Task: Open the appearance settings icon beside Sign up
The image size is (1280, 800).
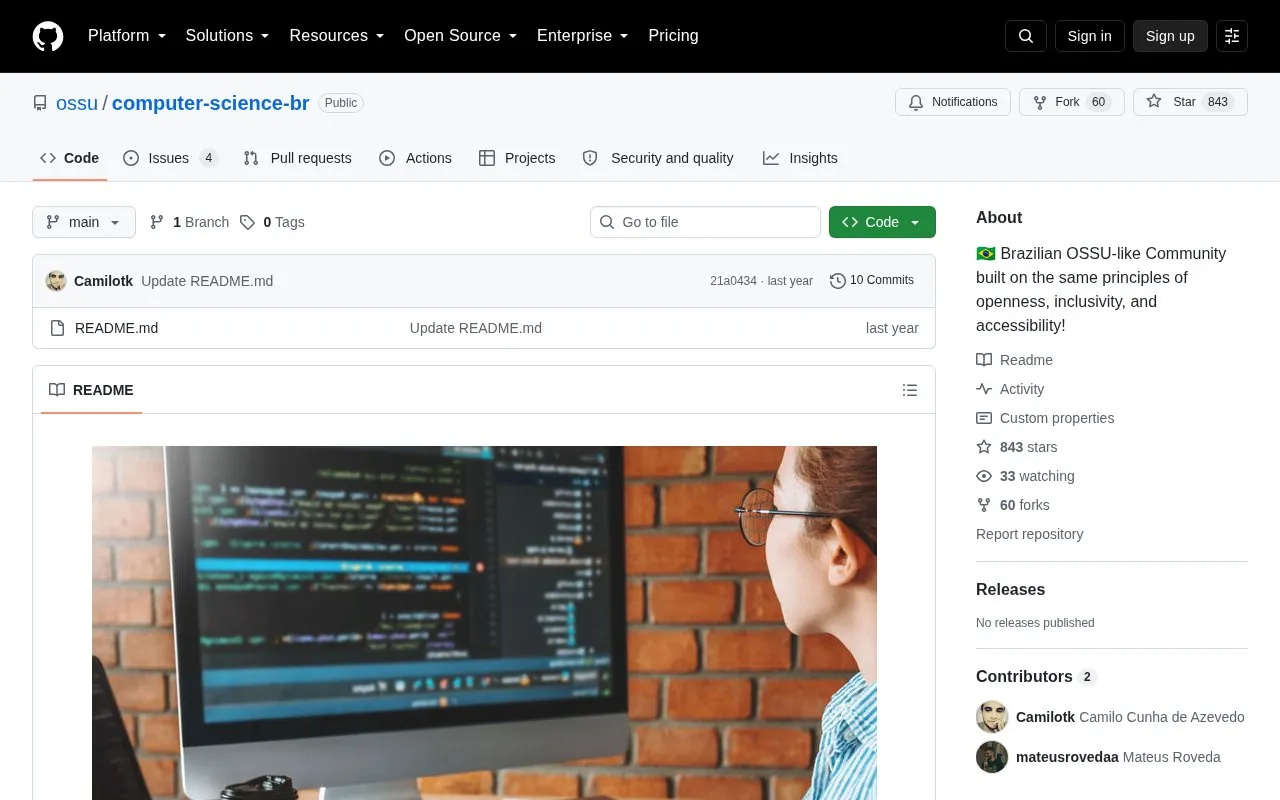Action: point(1232,36)
